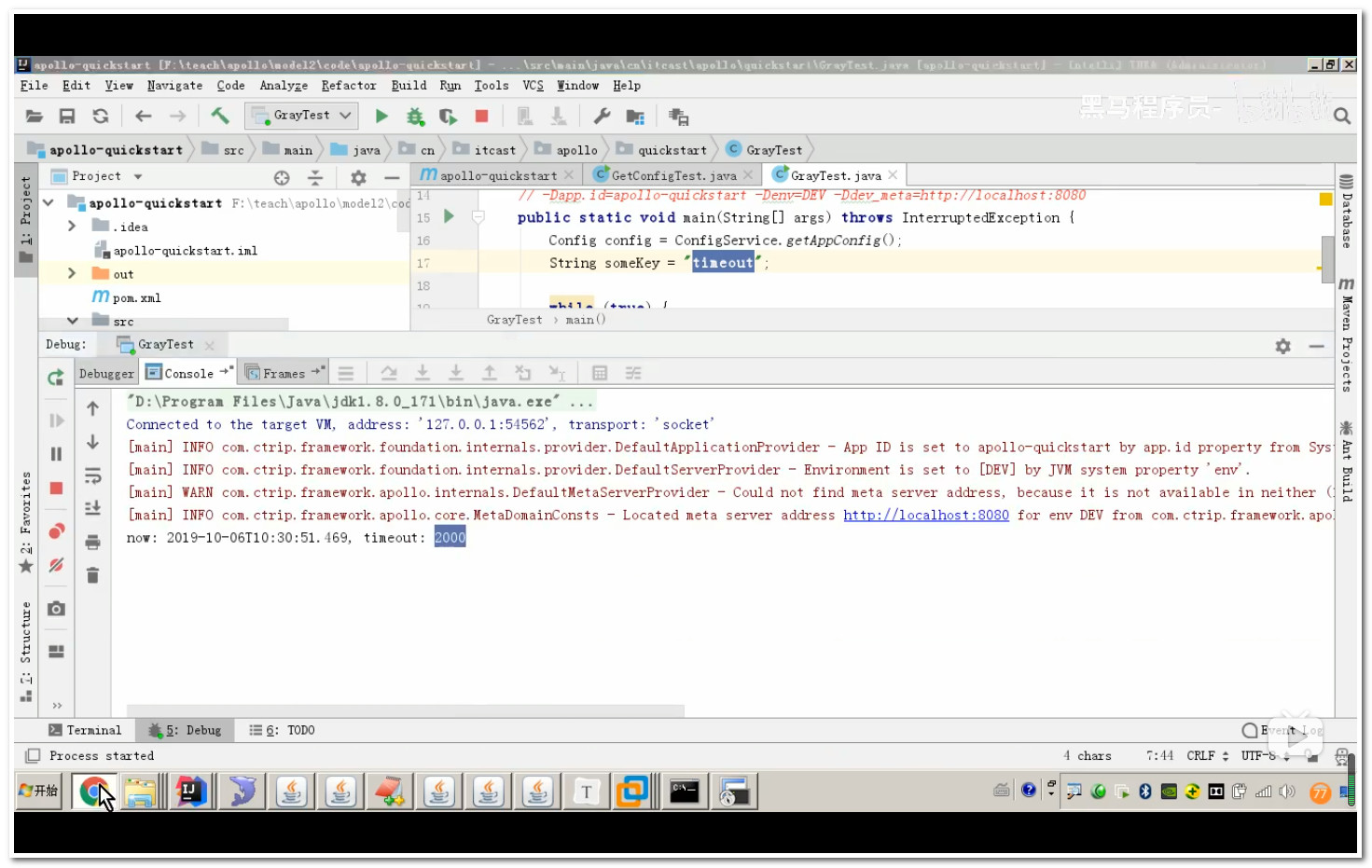Switch to GetConfigTest.java editor tab

coord(673,175)
